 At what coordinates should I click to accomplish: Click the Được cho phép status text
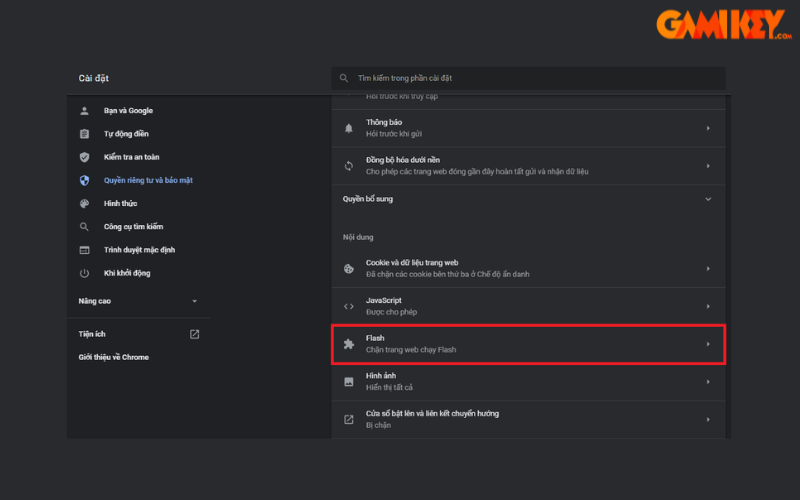[x=391, y=312]
